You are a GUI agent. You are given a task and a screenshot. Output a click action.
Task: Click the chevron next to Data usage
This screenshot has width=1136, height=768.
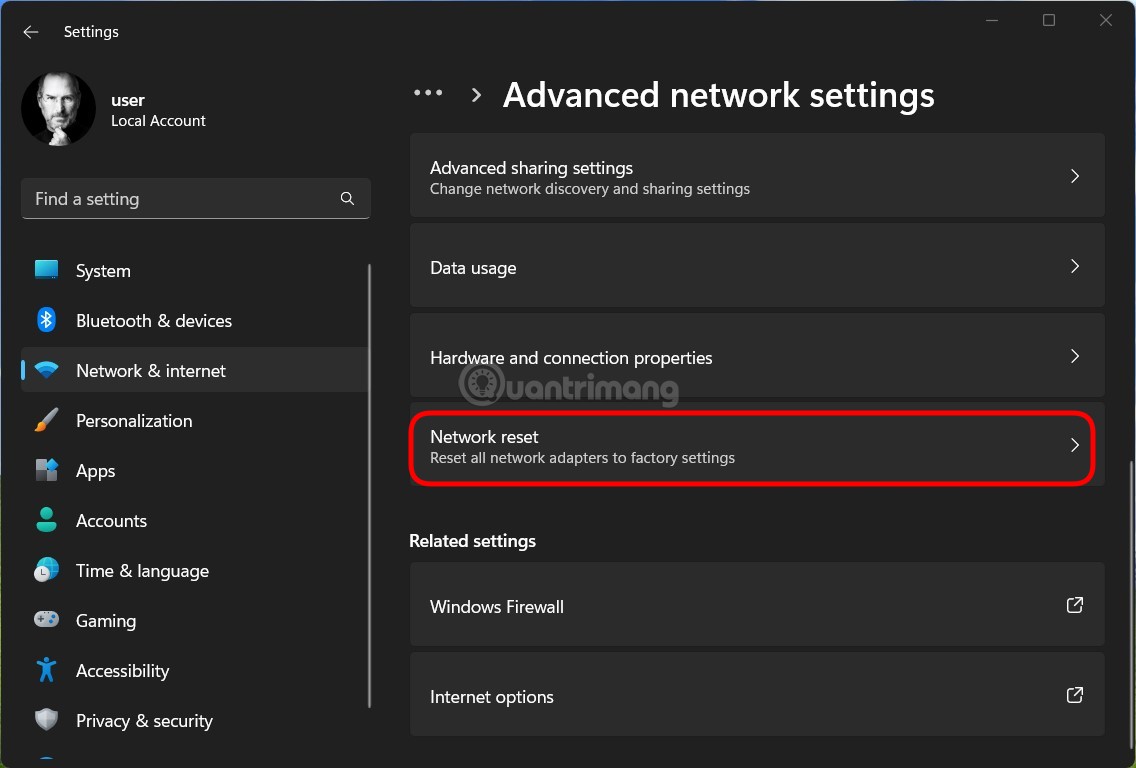click(1075, 266)
